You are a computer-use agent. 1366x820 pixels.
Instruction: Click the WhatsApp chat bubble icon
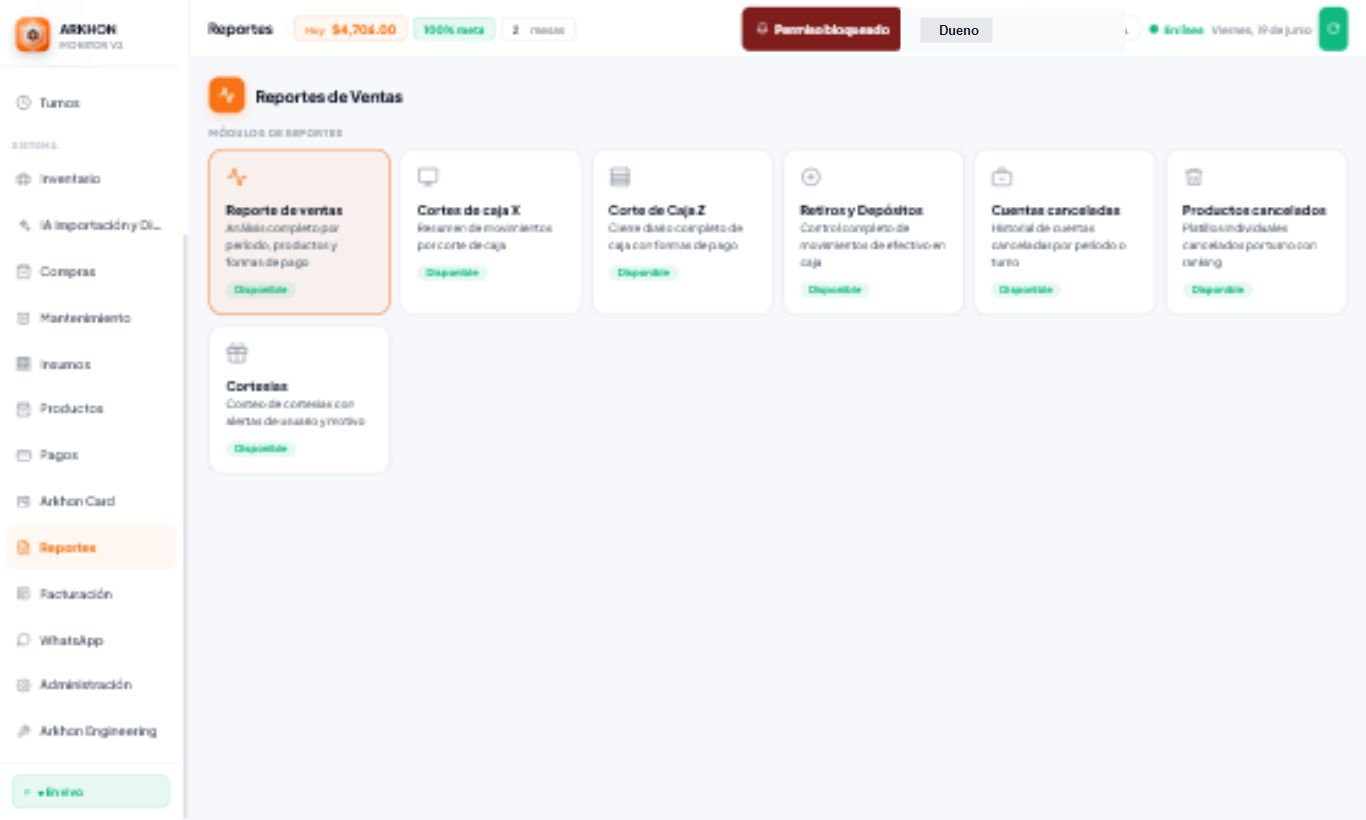pyautogui.click(x=24, y=640)
